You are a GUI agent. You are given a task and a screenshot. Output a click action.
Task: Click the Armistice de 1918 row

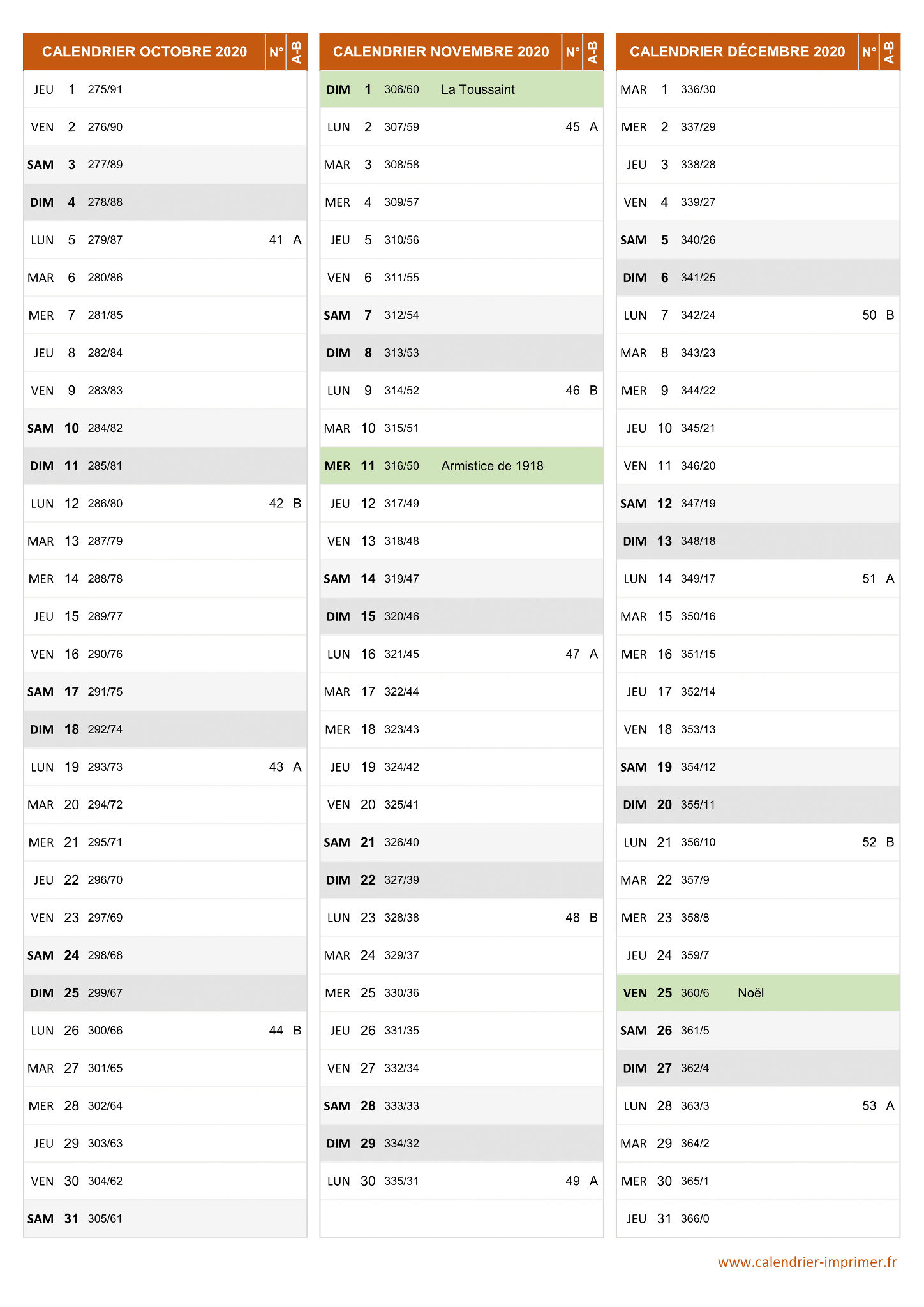(x=461, y=466)
